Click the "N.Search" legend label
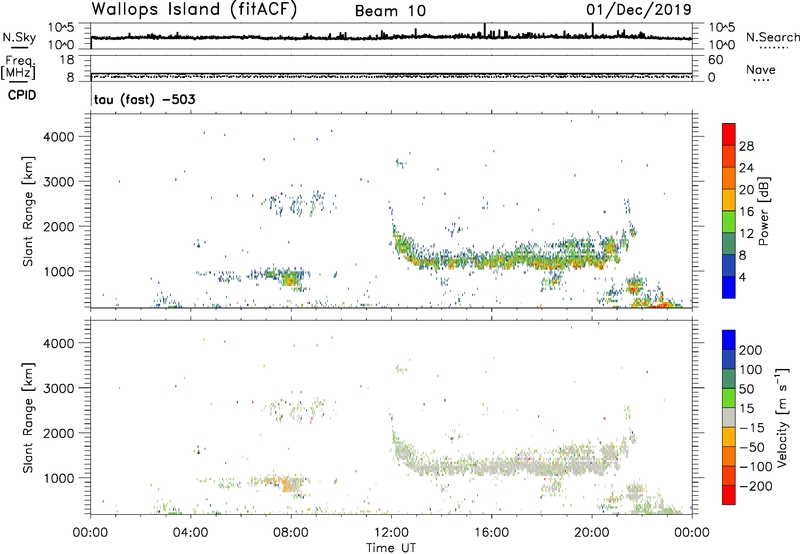The width and height of the screenshot is (800, 554). point(772,37)
